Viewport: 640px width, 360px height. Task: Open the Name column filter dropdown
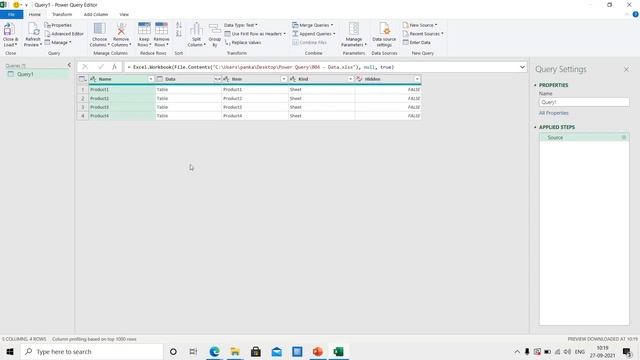151,79
